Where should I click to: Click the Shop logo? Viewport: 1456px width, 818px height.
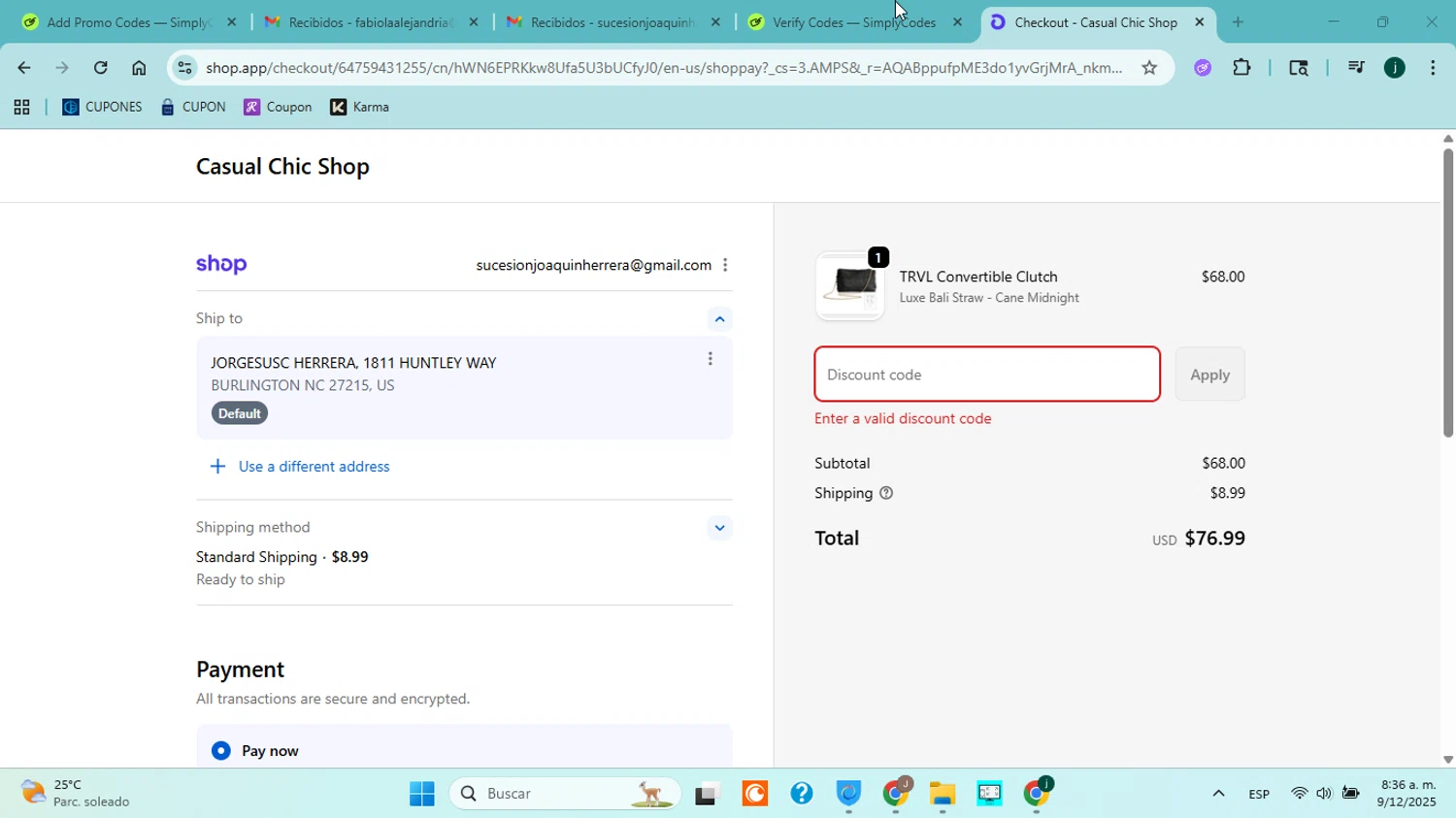pyautogui.click(x=221, y=265)
